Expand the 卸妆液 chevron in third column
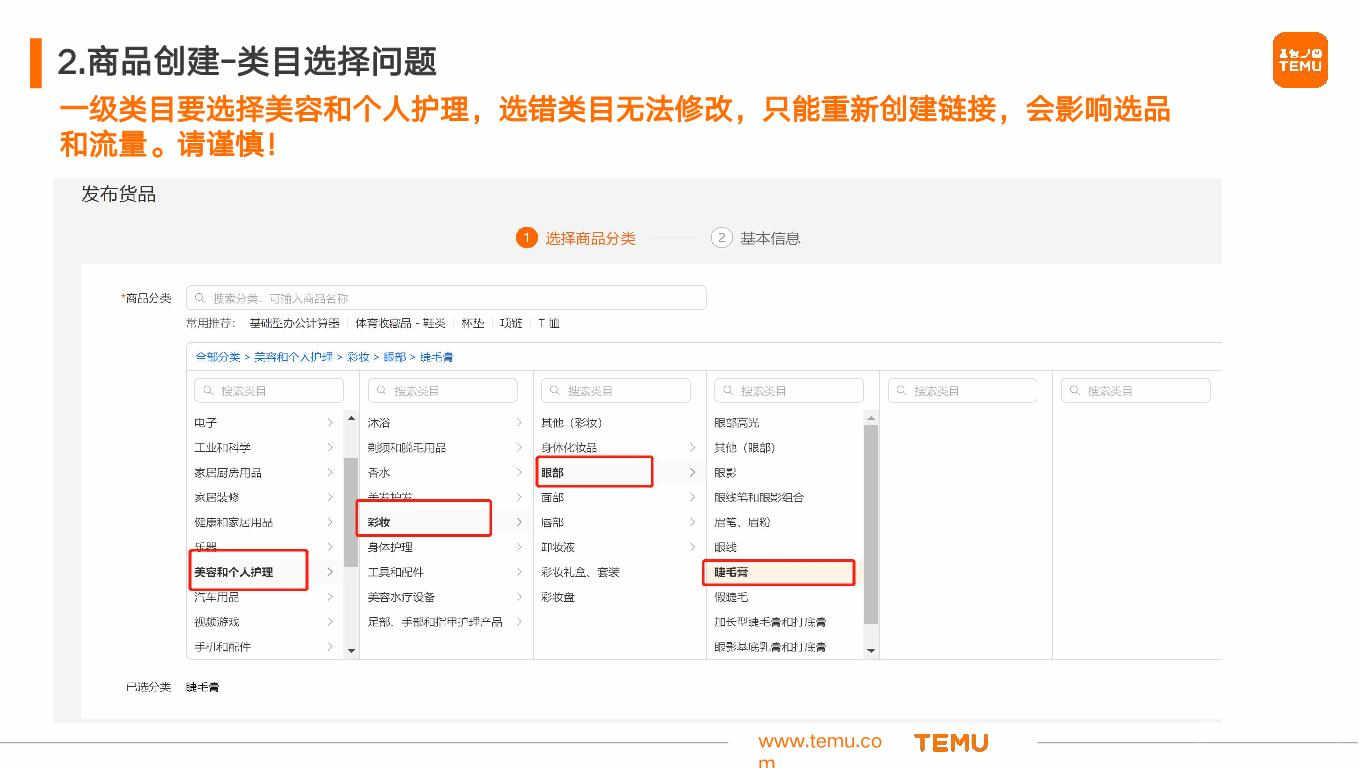The width and height of the screenshot is (1359, 768). click(x=692, y=547)
